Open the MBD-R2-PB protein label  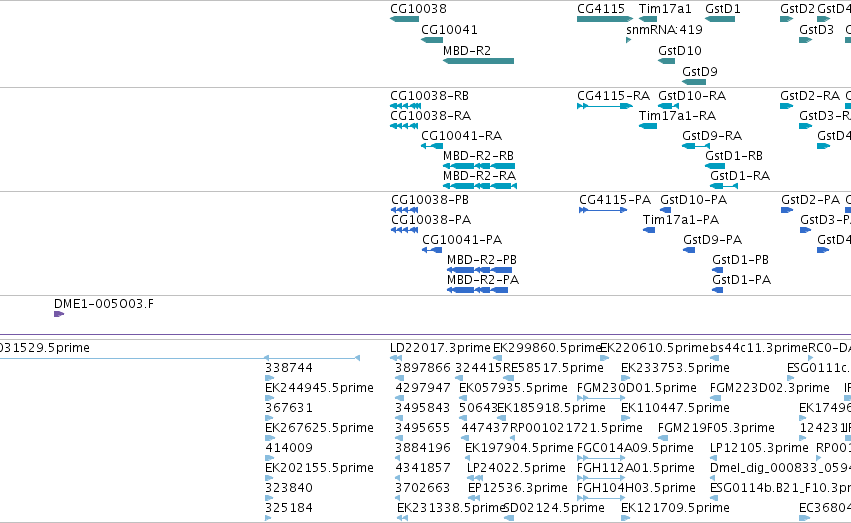coord(481,260)
